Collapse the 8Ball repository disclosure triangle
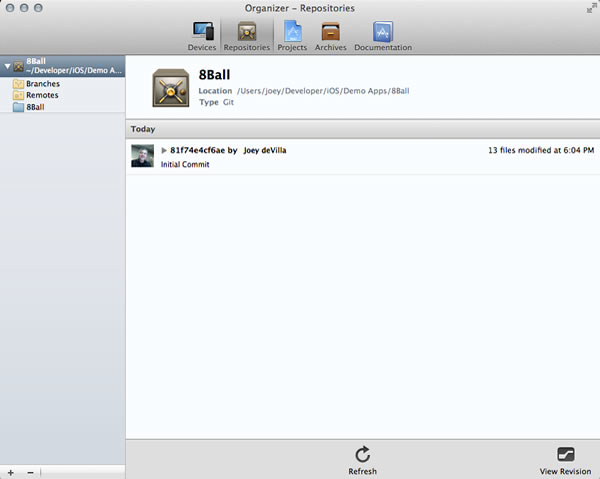 click(7, 66)
